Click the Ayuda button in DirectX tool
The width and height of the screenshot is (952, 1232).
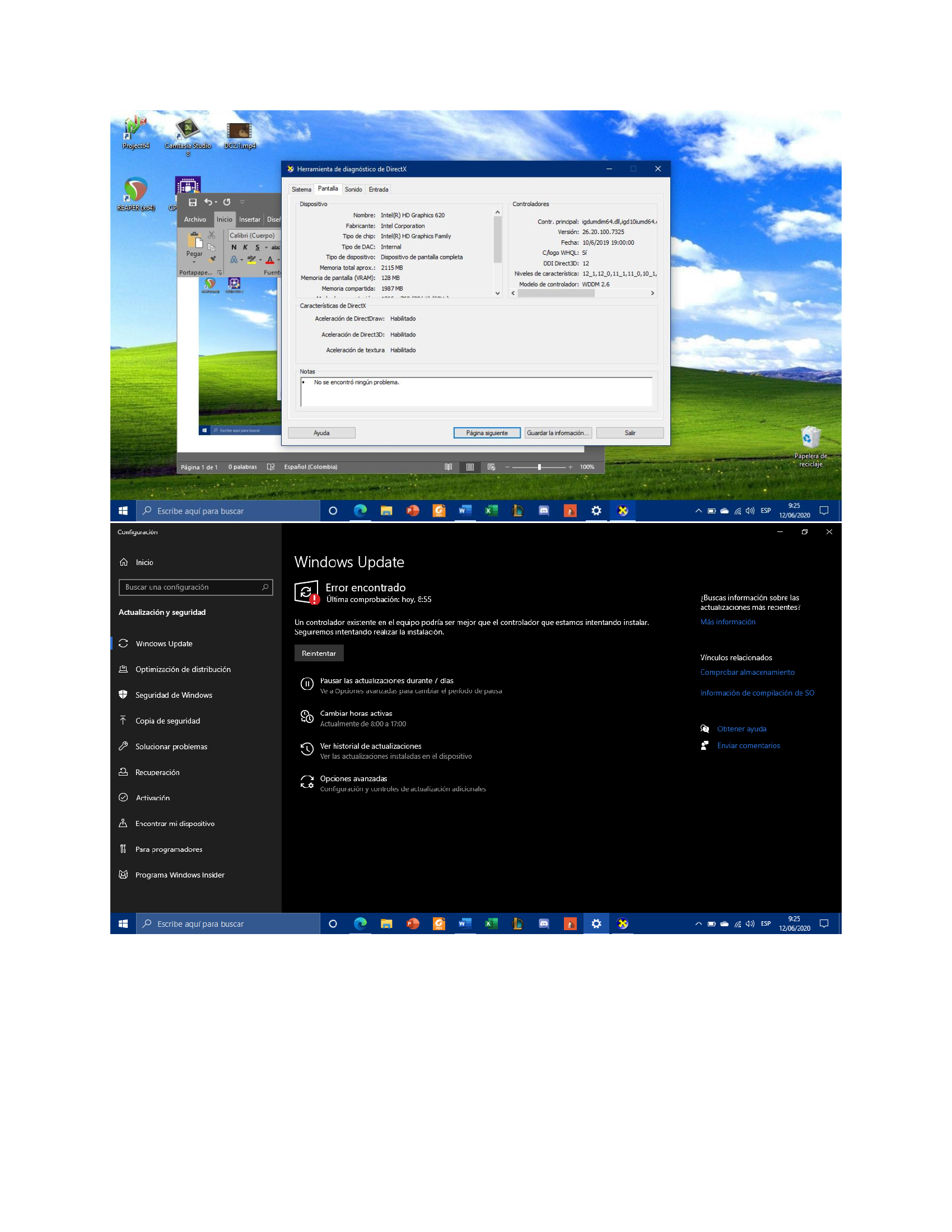point(321,433)
